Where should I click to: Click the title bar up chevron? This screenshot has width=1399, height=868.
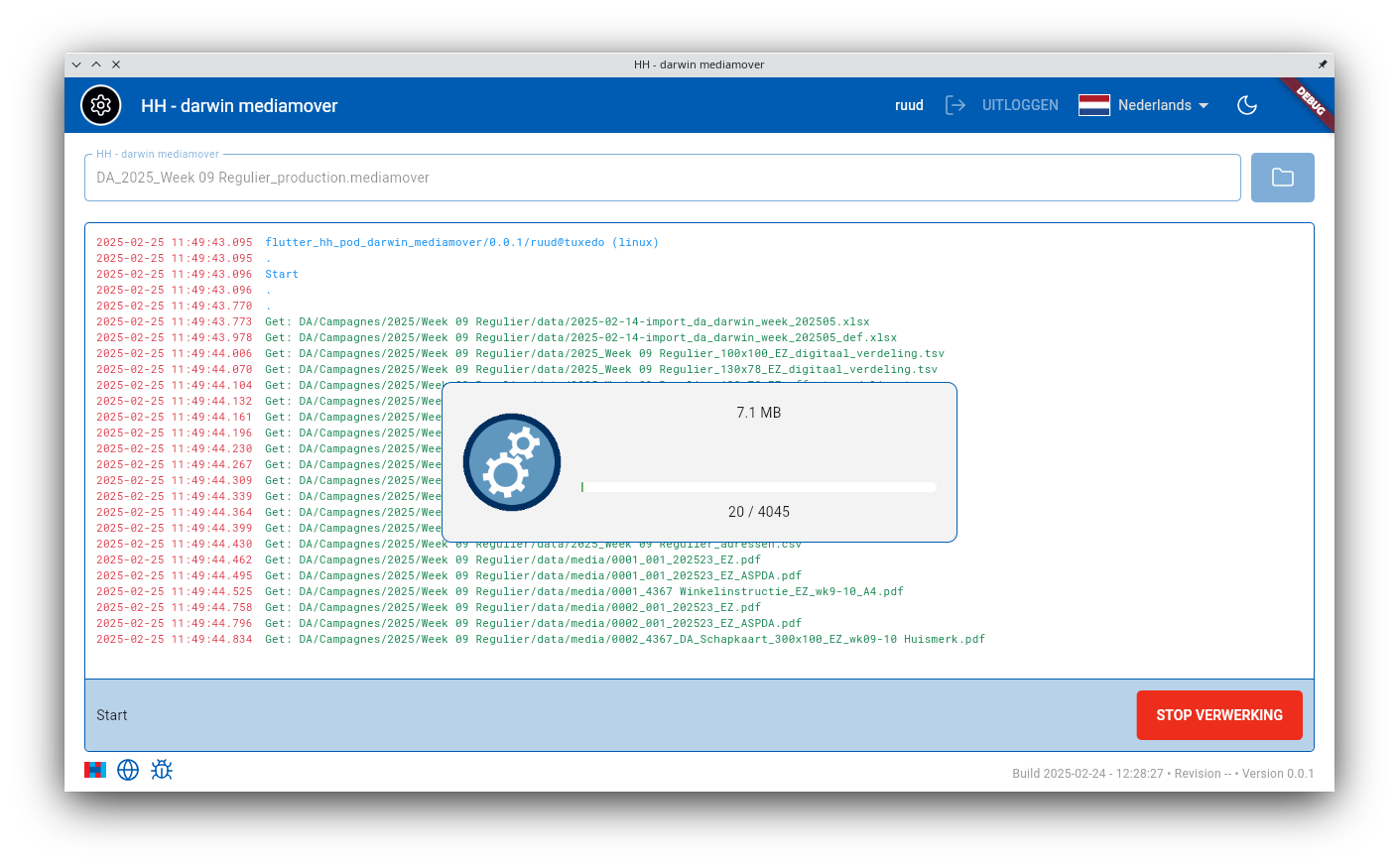click(96, 64)
